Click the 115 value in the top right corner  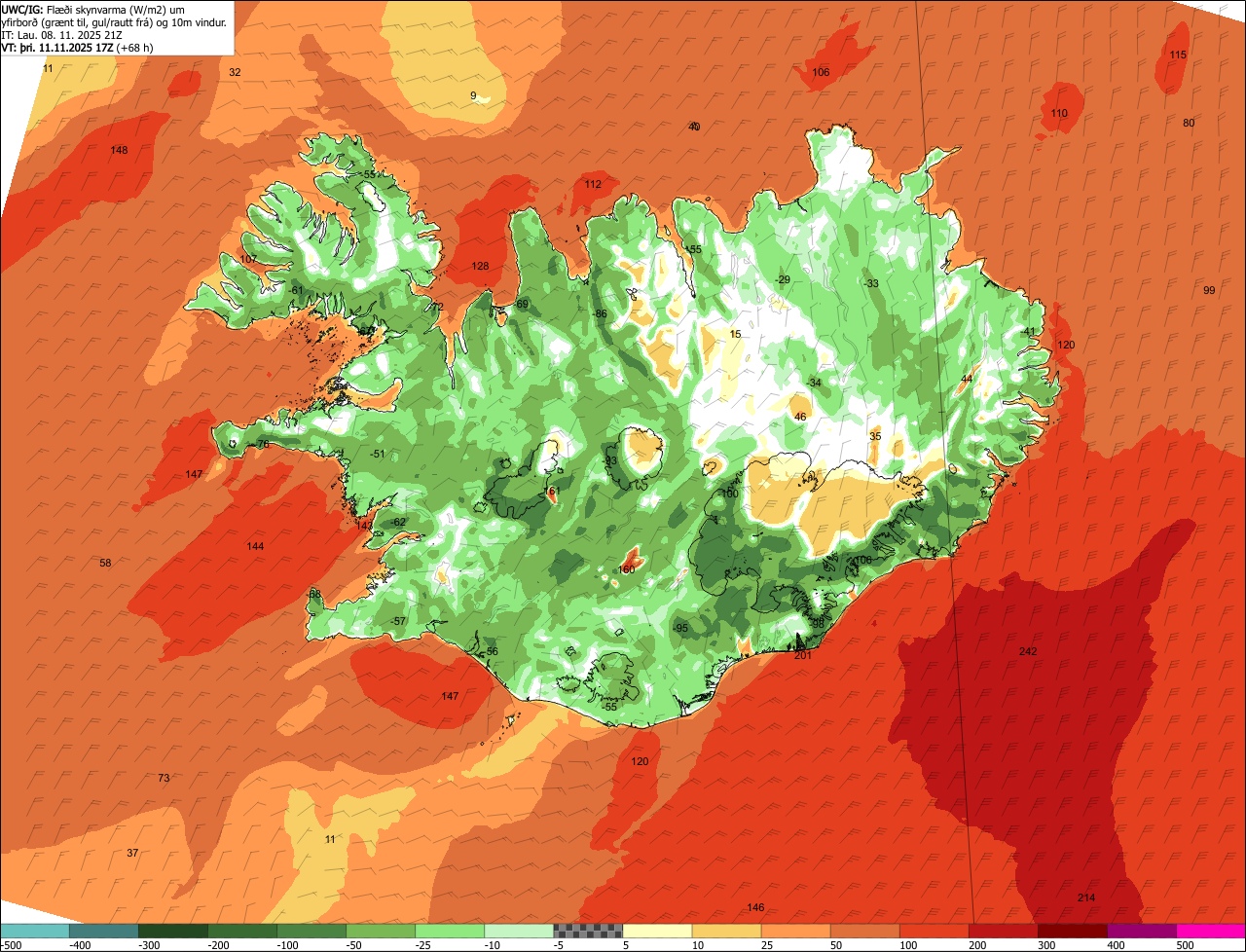1178,55
